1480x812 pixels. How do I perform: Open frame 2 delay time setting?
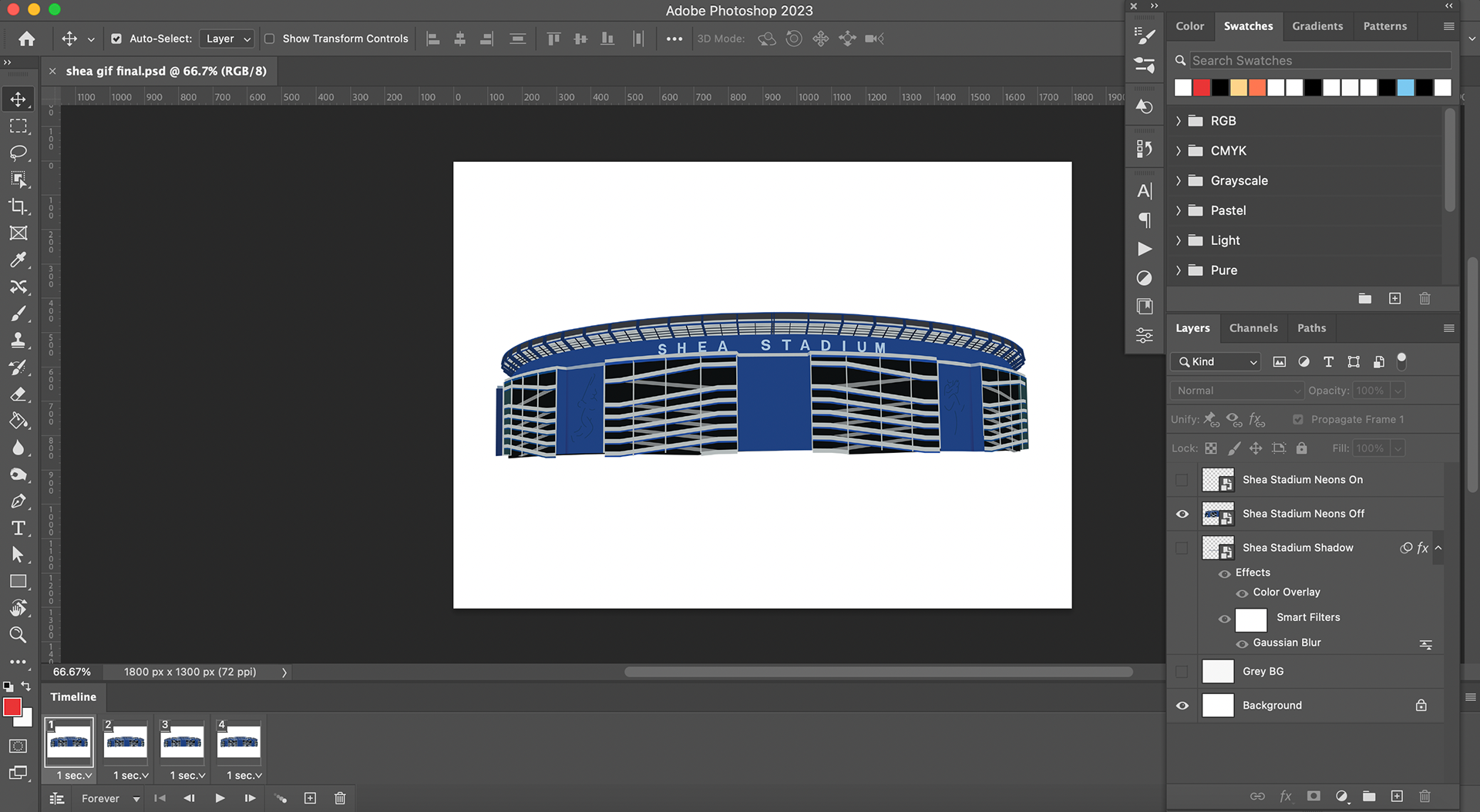coord(130,776)
